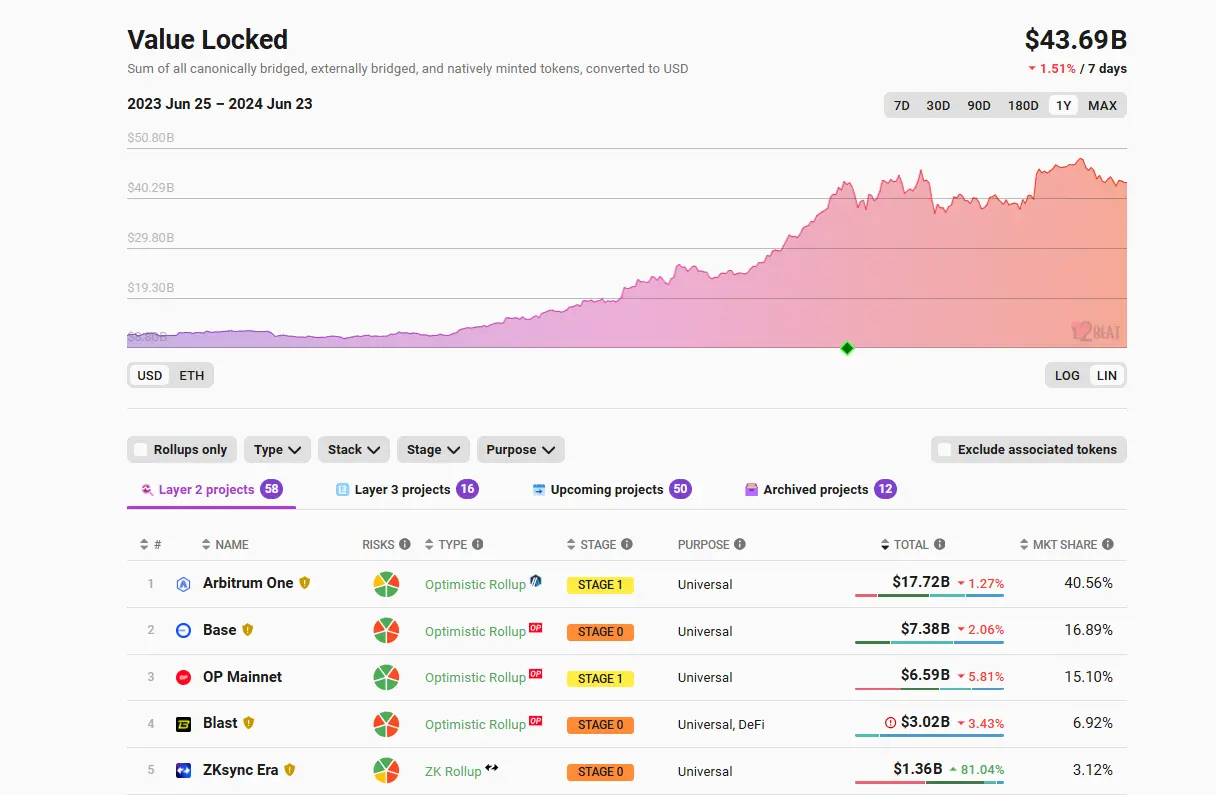Open the Arbitrum One project link

click(x=248, y=583)
